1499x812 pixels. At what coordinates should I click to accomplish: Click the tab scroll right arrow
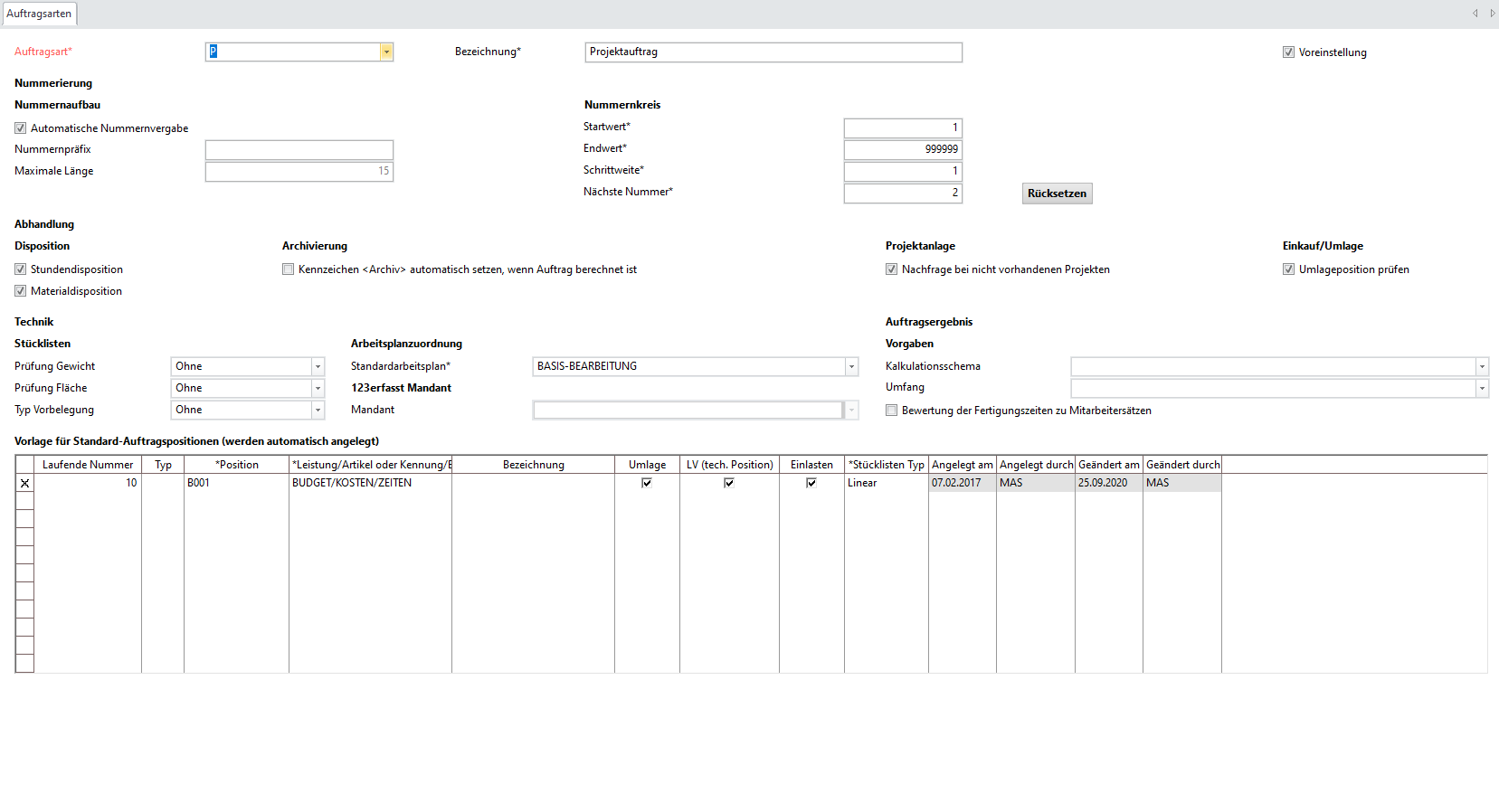[x=1492, y=14]
